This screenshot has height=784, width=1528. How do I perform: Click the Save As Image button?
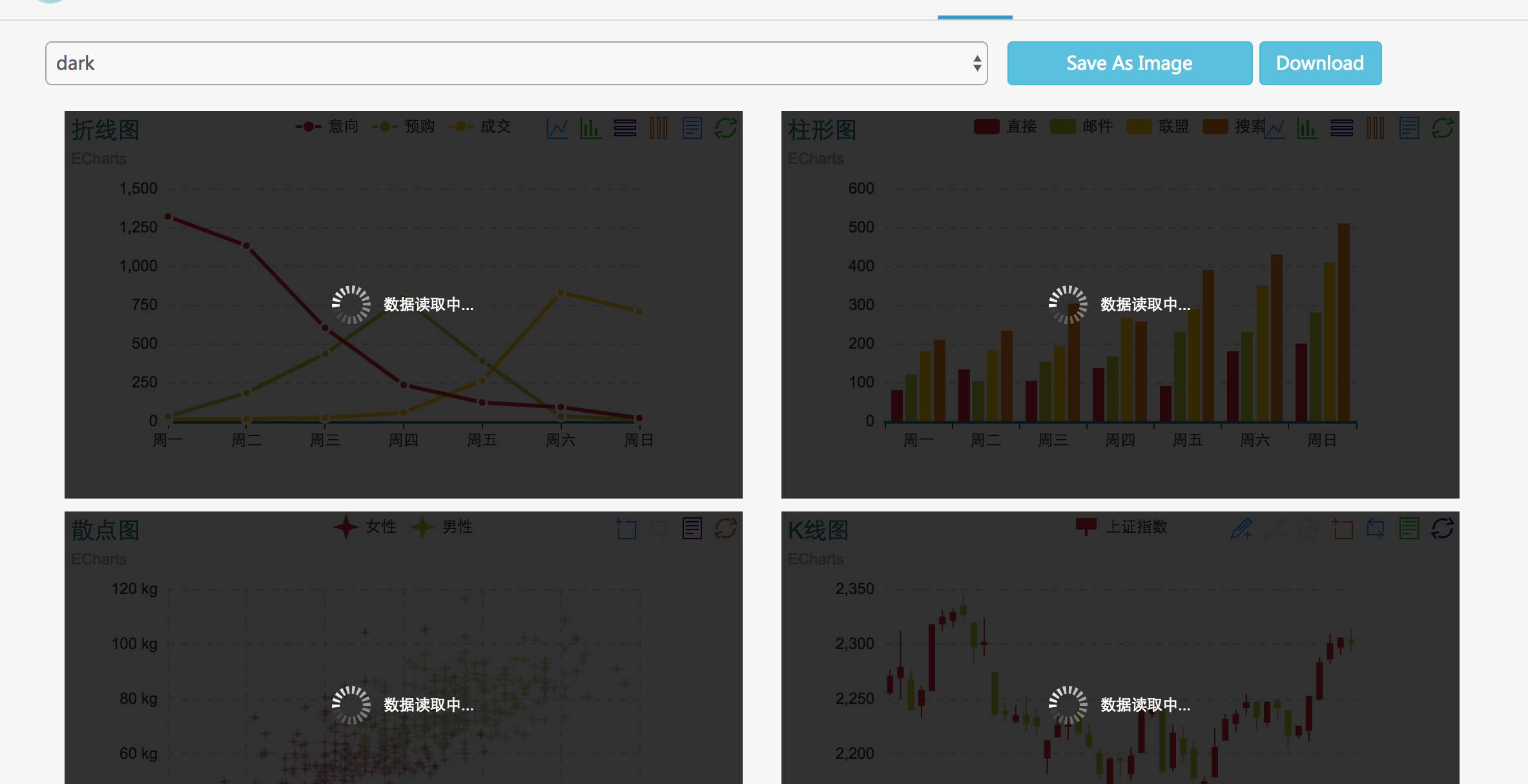[1130, 63]
